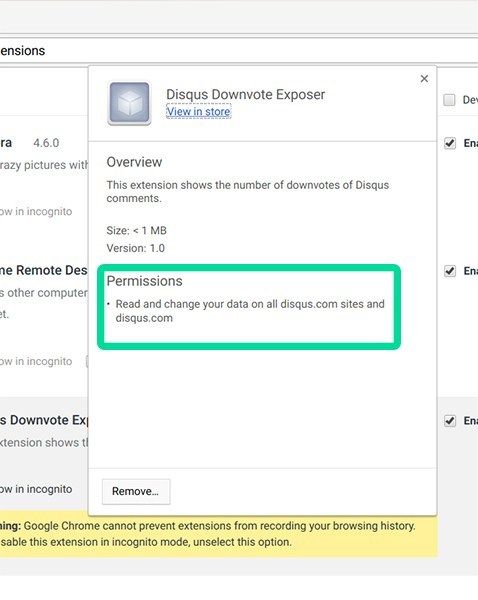Click the Extensions page heading
This screenshot has height=600, width=478.
click(23, 51)
